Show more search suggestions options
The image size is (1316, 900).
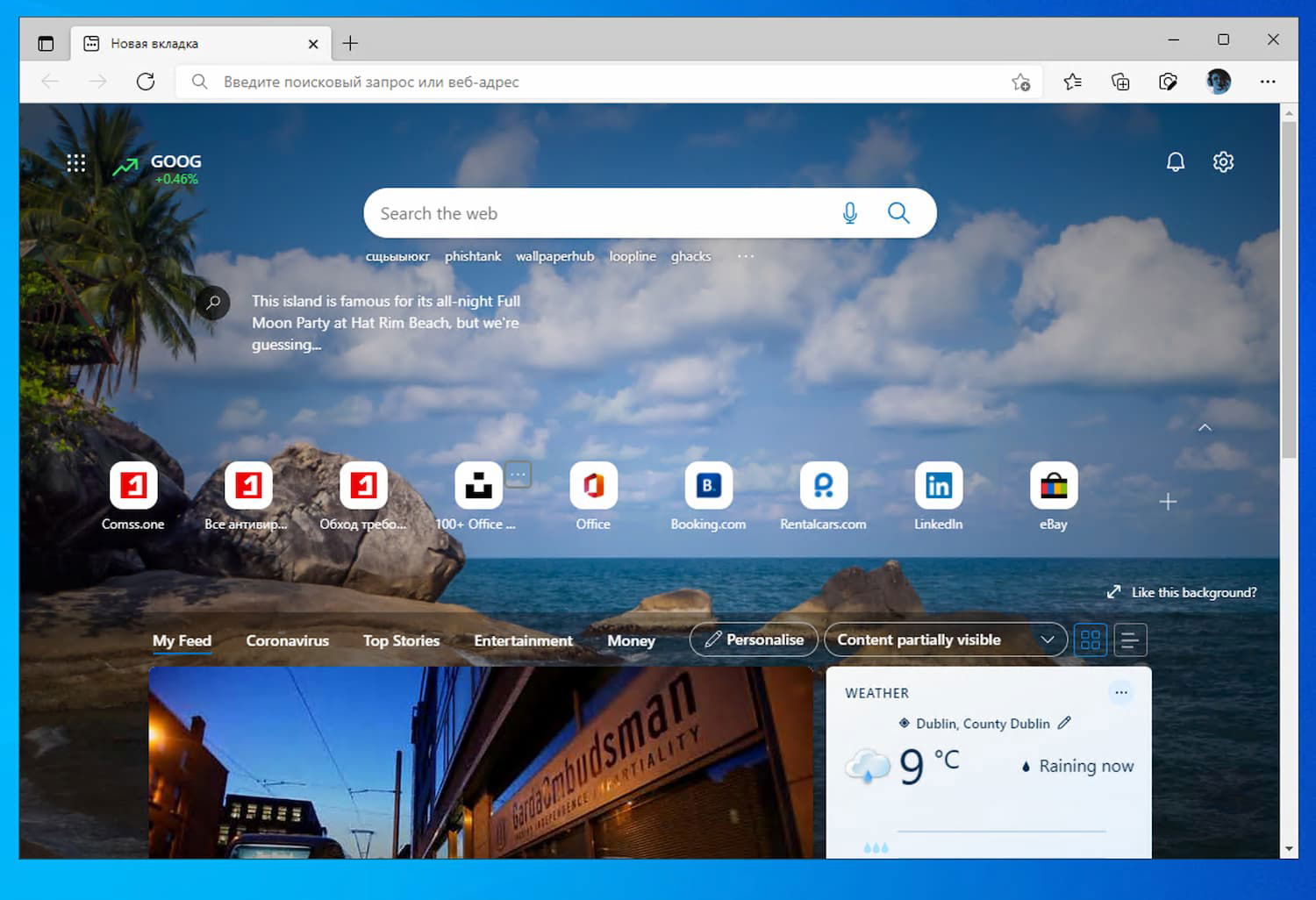746,256
